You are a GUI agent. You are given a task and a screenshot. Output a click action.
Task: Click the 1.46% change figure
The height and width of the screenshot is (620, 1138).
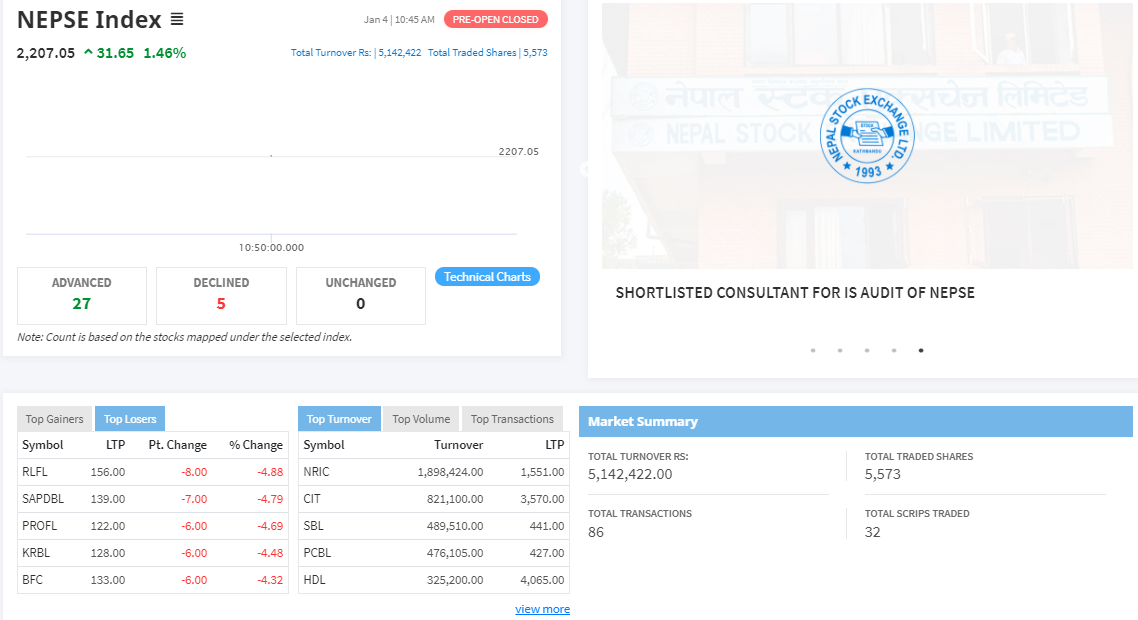click(x=165, y=53)
